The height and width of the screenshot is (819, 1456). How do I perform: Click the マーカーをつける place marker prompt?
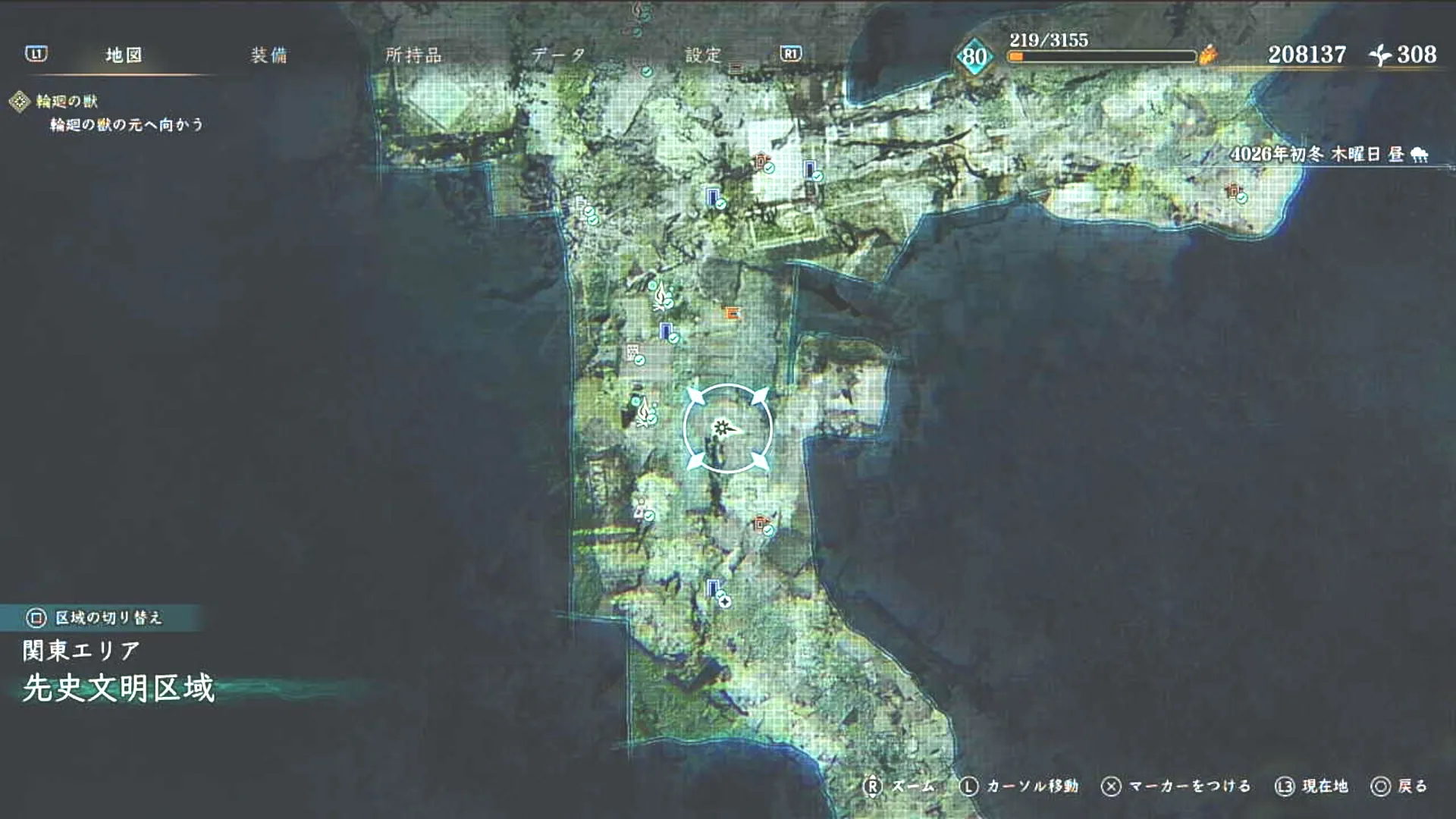[1176, 786]
